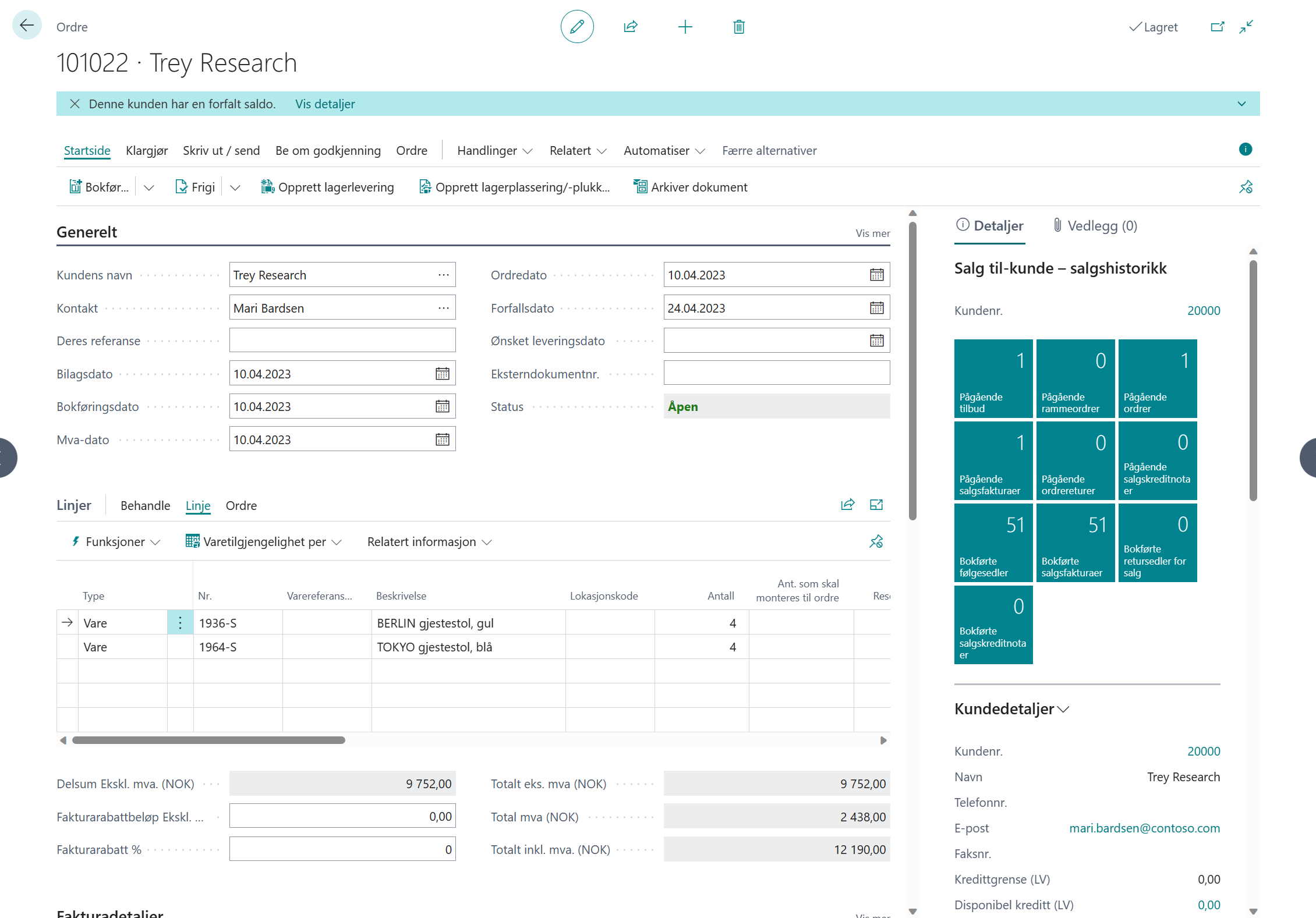Screen dimensions: 1316x918
Task: Collapse the page with the shrink arrows icon
Action: pos(1246,27)
